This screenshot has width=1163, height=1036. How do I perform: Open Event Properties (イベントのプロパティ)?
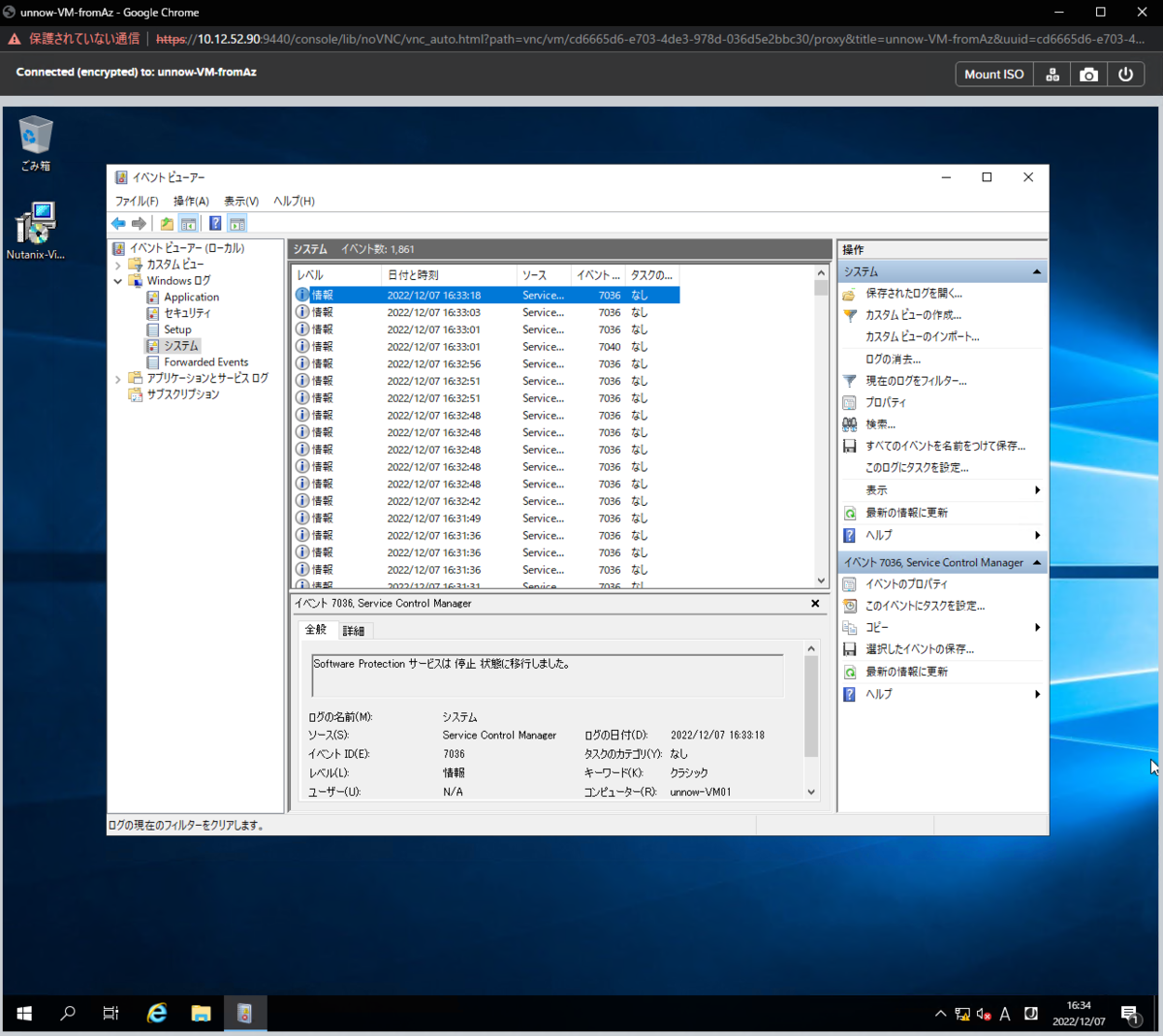[x=906, y=584]
